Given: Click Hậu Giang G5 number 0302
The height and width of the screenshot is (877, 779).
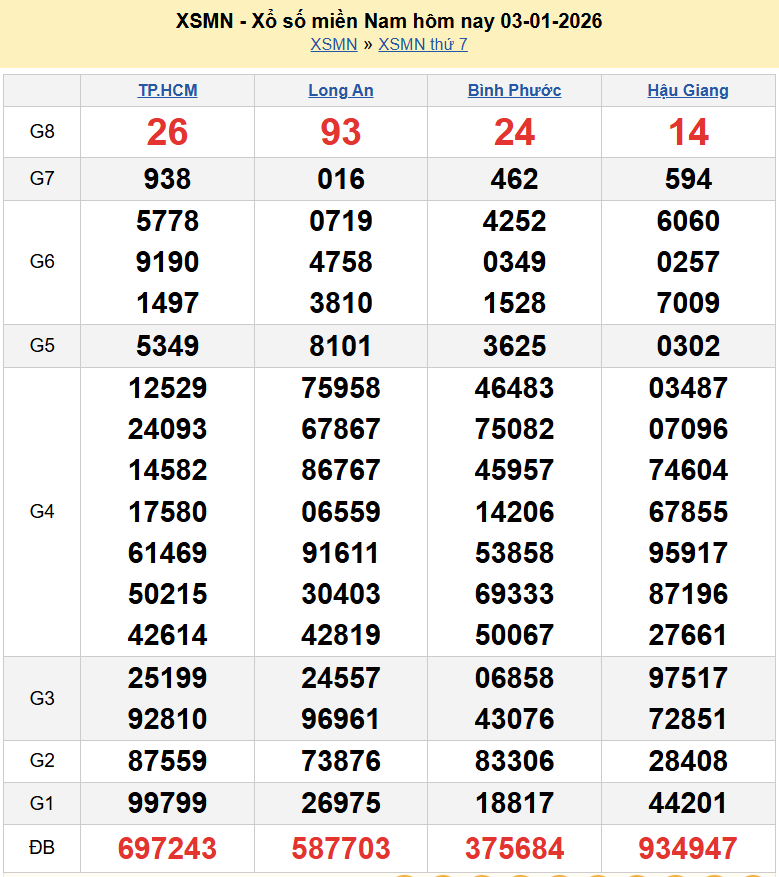Looking at the screenshot, I should point(688,346).
